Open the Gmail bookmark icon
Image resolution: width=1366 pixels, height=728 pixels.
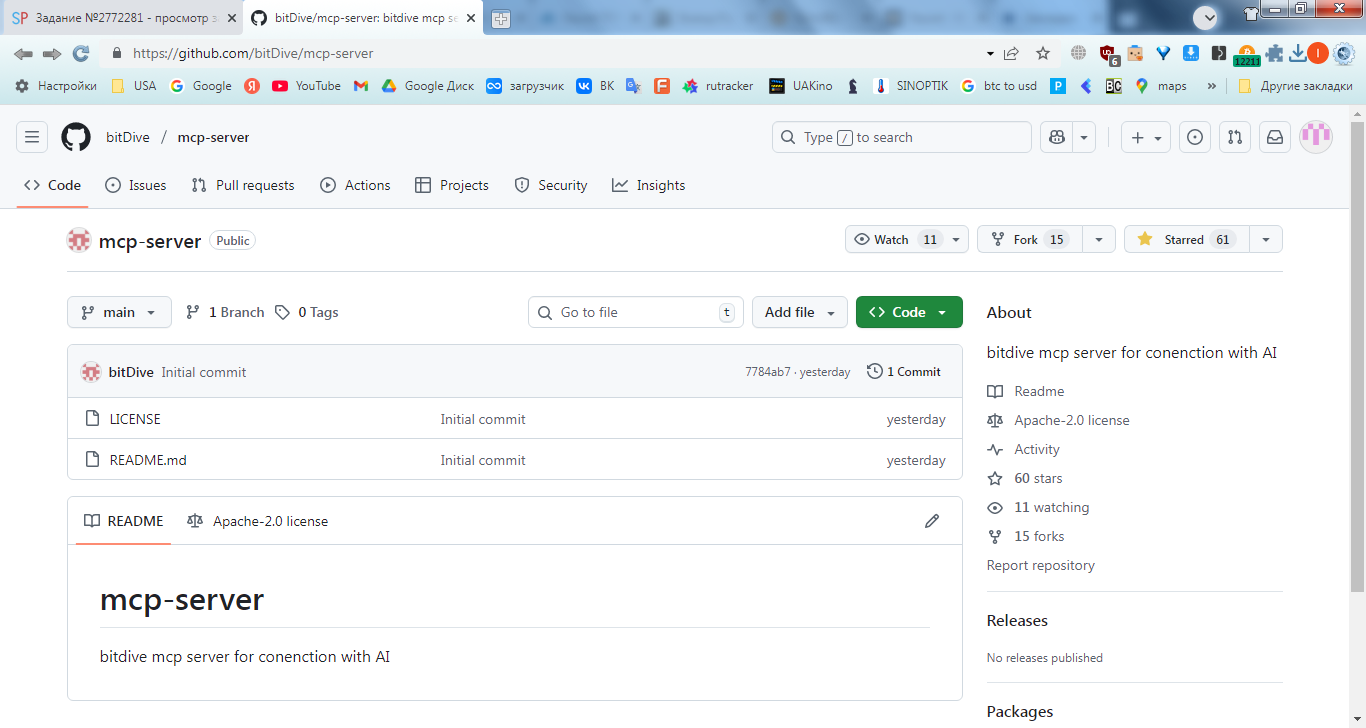coord(361,86)
